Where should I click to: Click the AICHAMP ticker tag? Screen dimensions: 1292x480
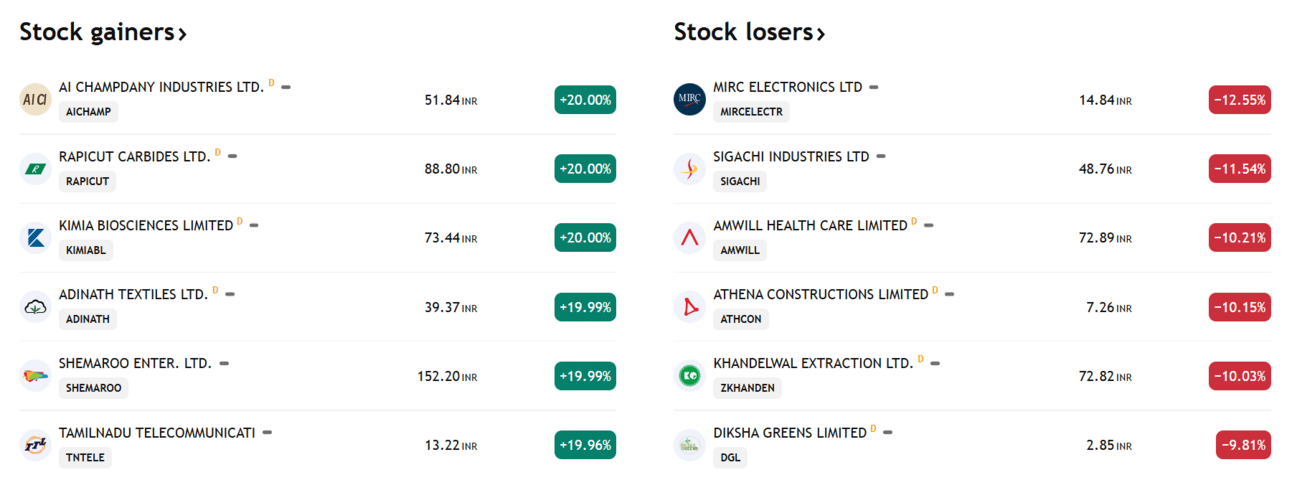click(x=88, y=112)
